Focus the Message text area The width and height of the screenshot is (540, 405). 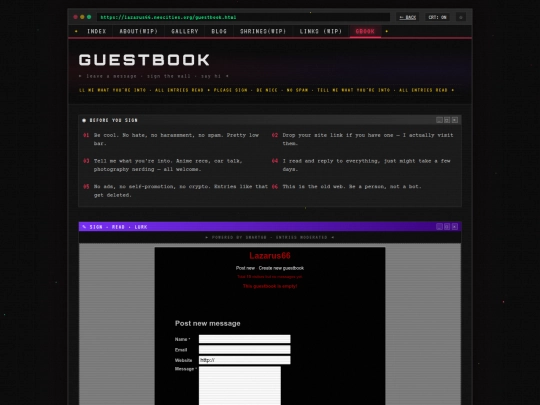[x=240, y=386]
